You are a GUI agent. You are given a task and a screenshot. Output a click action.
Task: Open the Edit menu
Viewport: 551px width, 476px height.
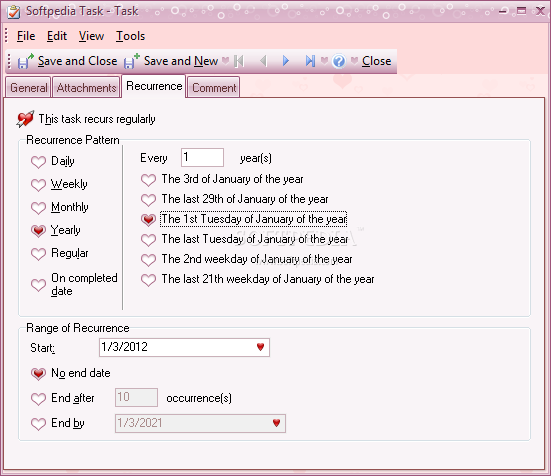[x=57, y=36]
